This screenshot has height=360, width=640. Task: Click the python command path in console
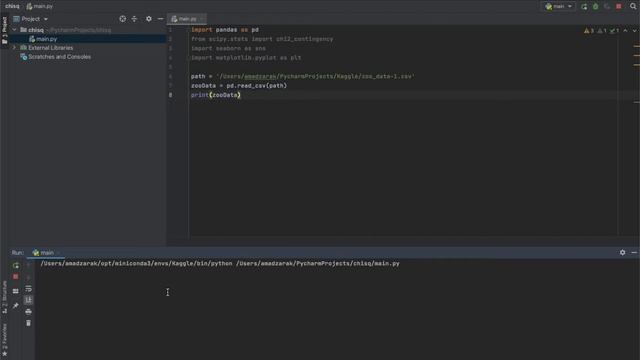[x=220, y=264]
